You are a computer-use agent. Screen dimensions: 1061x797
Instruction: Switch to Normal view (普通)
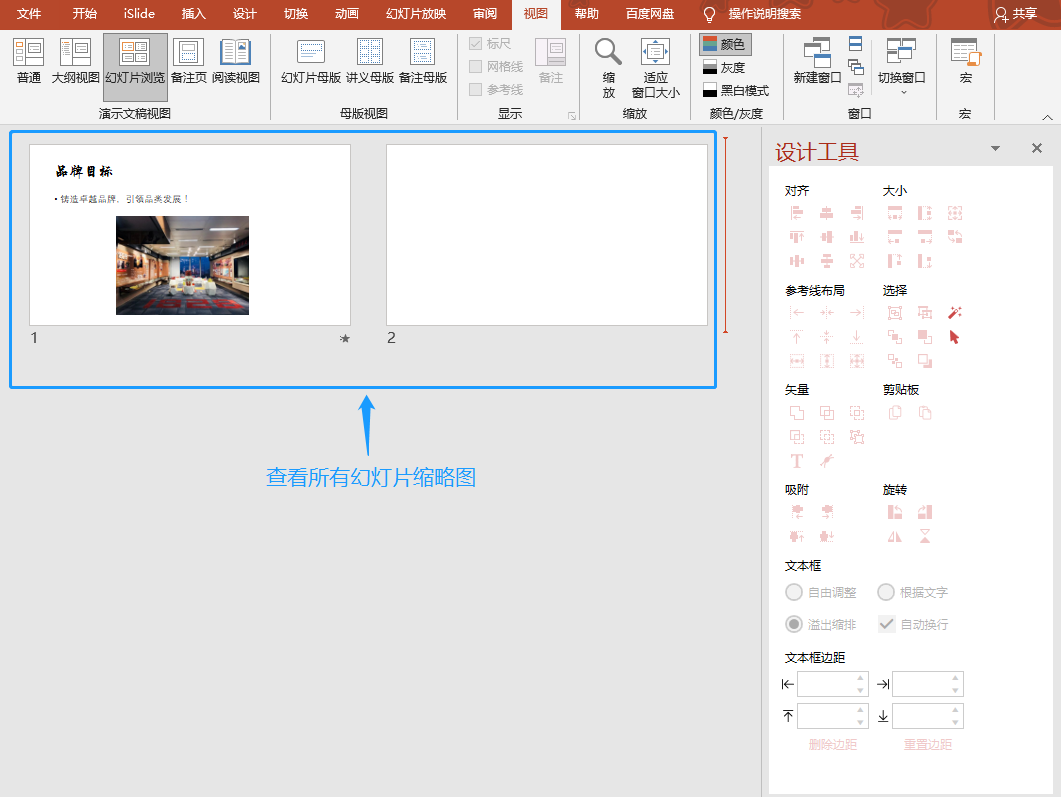(x=28, y=62)
